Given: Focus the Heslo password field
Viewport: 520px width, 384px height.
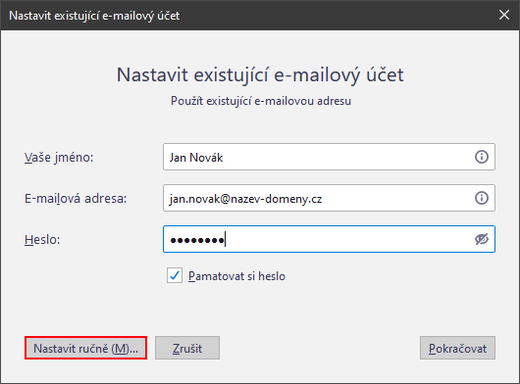Looking at the screenshot, I should 329,239.
